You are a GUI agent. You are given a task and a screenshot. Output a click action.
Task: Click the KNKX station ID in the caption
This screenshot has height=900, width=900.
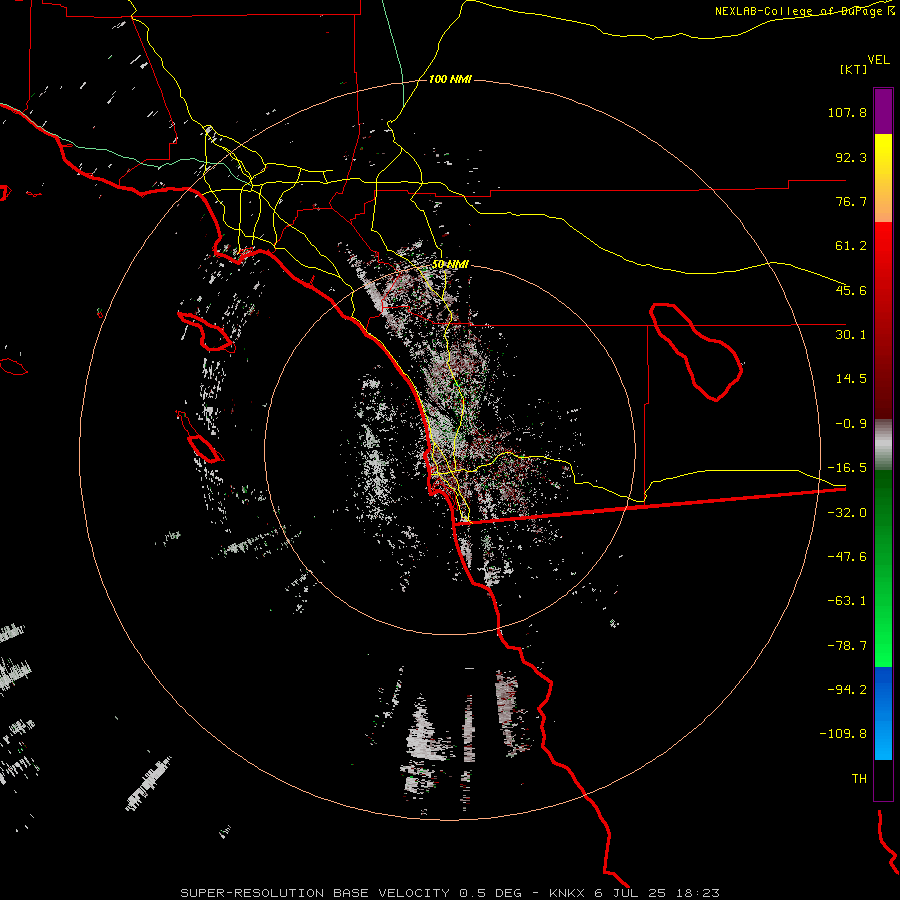coord(567,893)
